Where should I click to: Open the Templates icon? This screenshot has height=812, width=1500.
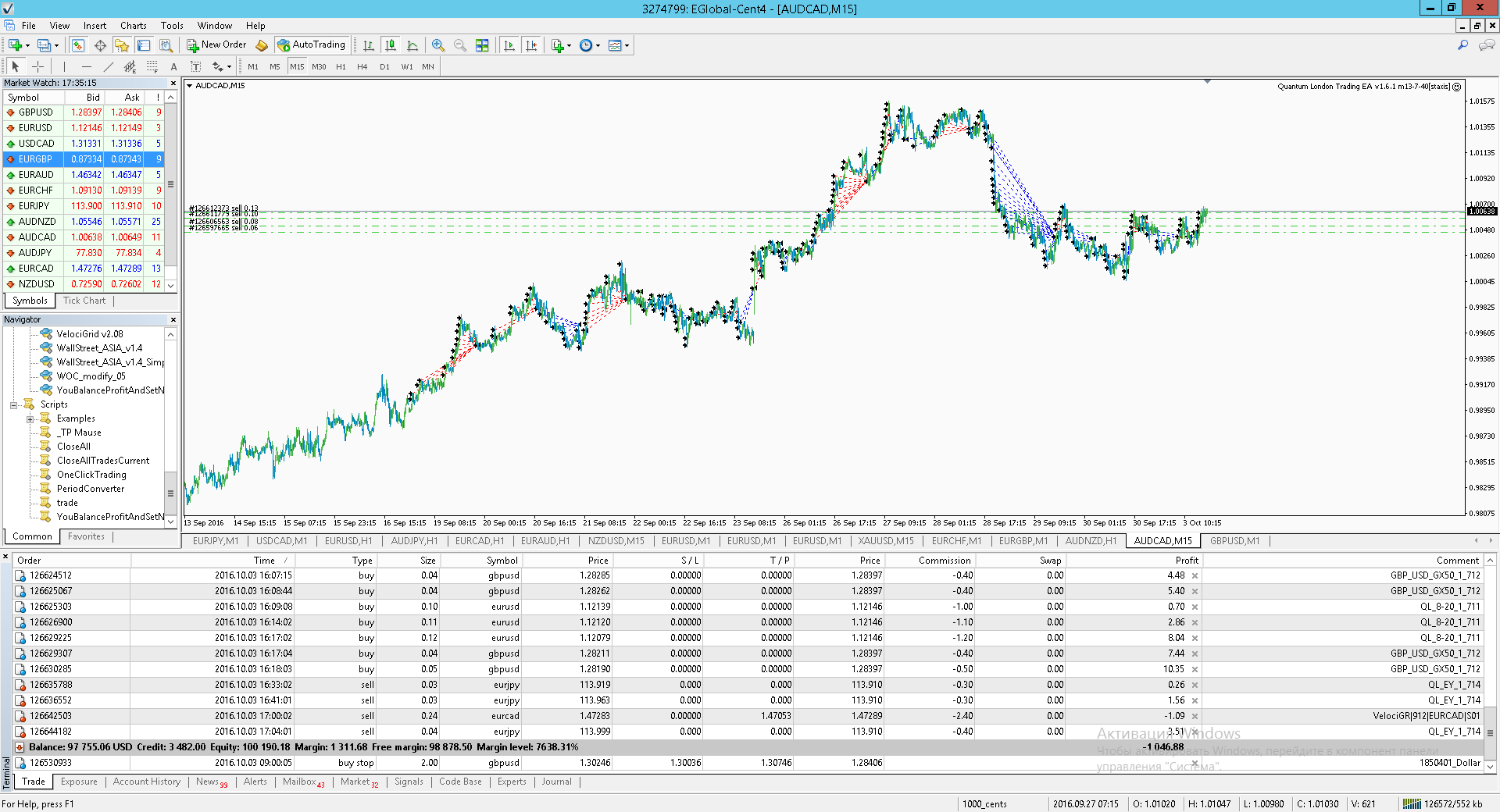615,45
